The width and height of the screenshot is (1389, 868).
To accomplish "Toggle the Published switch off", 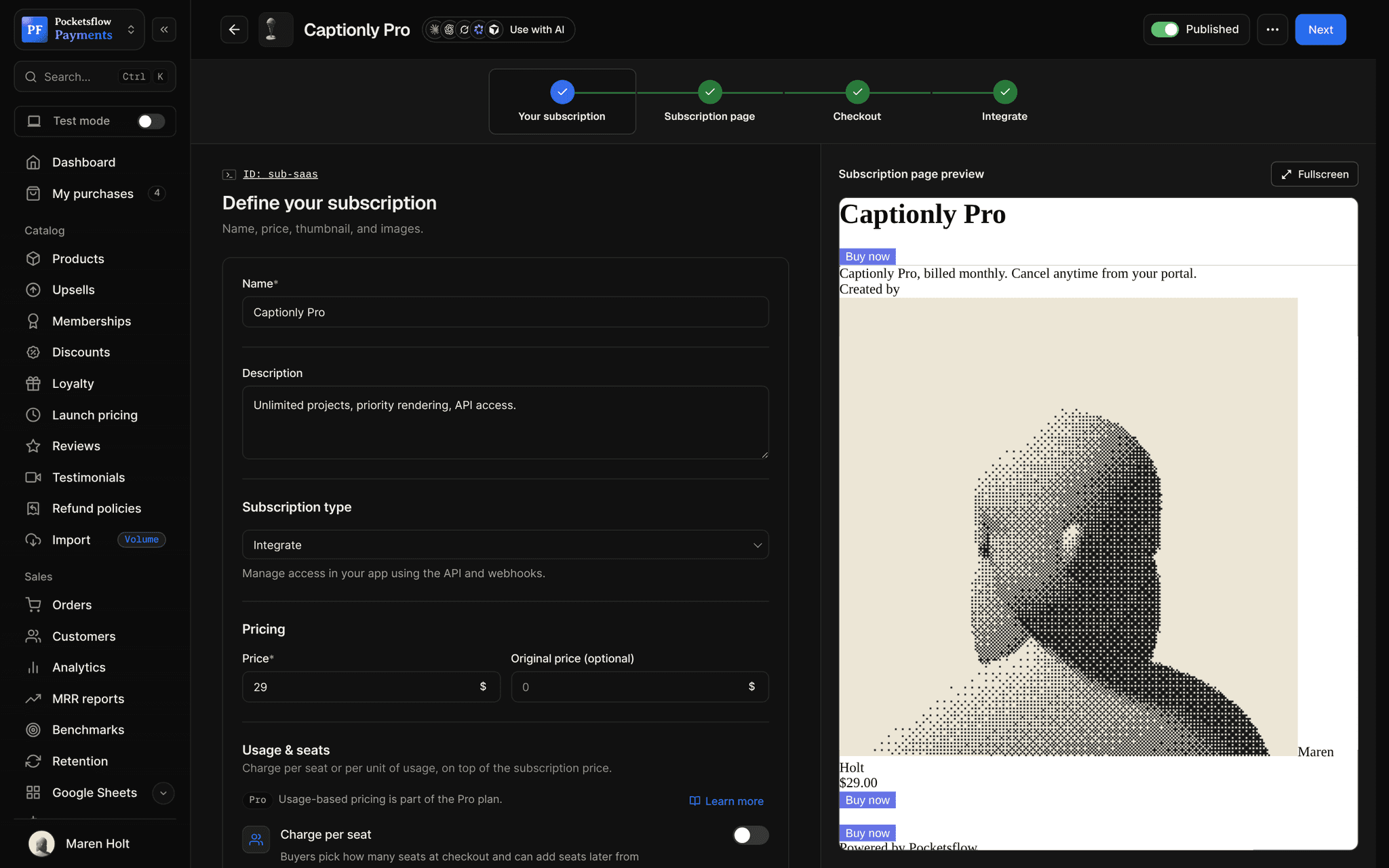I will [x=1165, y=29].
